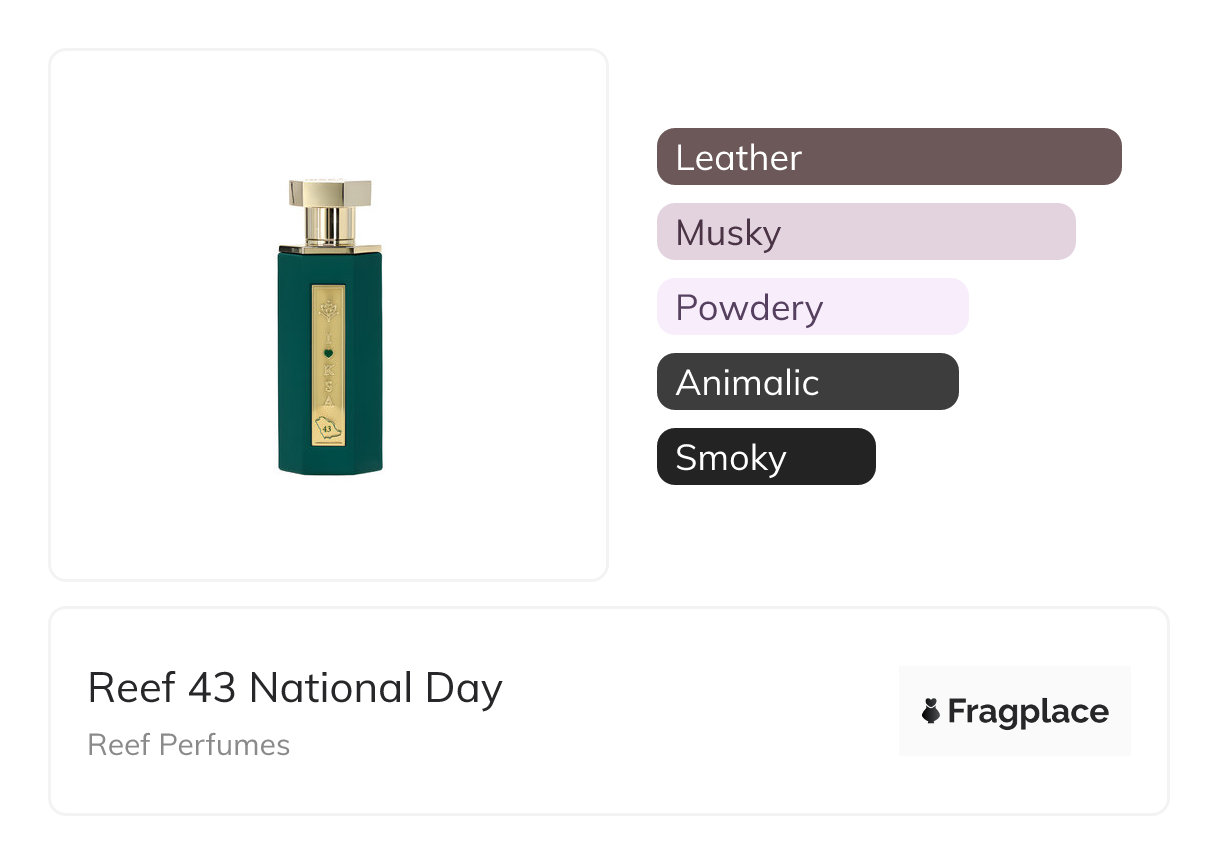Click the letter S on the gold label
The width and height of the screenshot is (1218, 864).
tap(328, 387)
